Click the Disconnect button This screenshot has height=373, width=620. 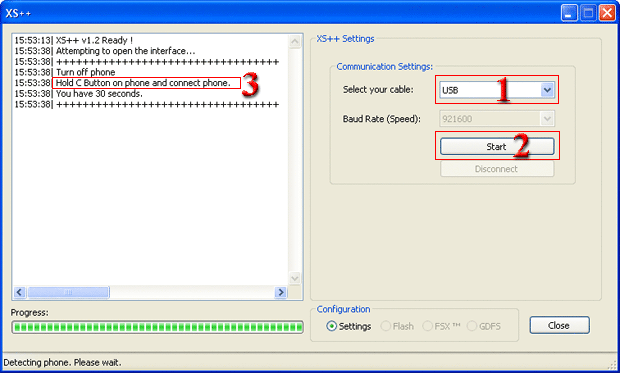coord(497,169)
